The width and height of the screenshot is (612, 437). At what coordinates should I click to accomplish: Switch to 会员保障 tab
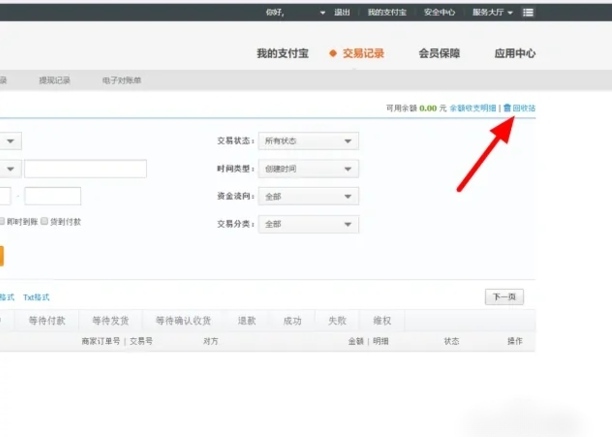(439, 54)
